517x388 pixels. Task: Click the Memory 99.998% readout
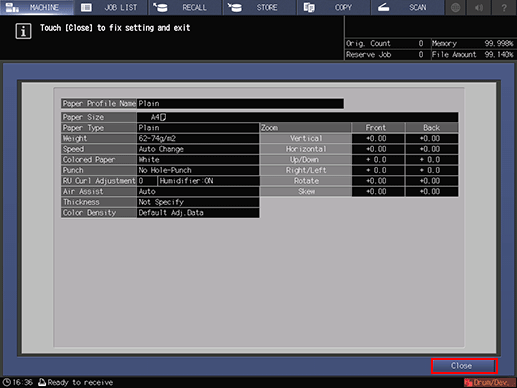473,44
